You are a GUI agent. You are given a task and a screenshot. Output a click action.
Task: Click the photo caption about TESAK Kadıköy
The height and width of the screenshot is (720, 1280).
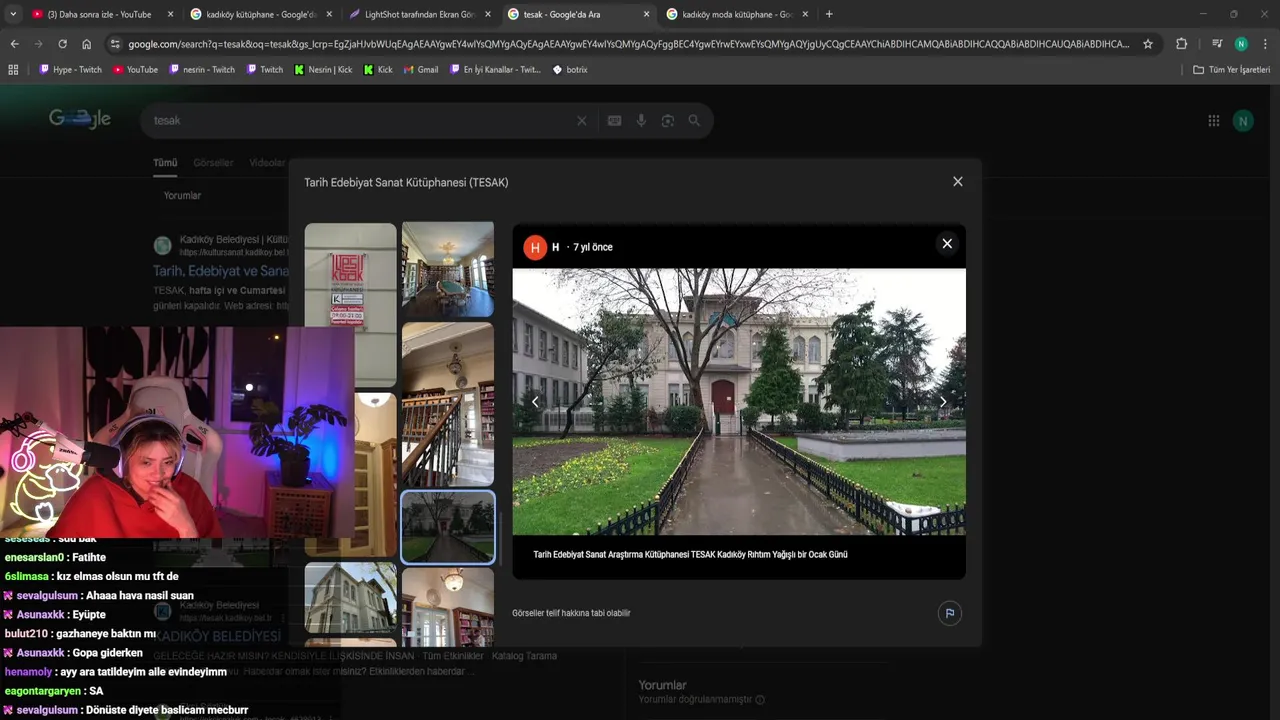tap(690, 554)
